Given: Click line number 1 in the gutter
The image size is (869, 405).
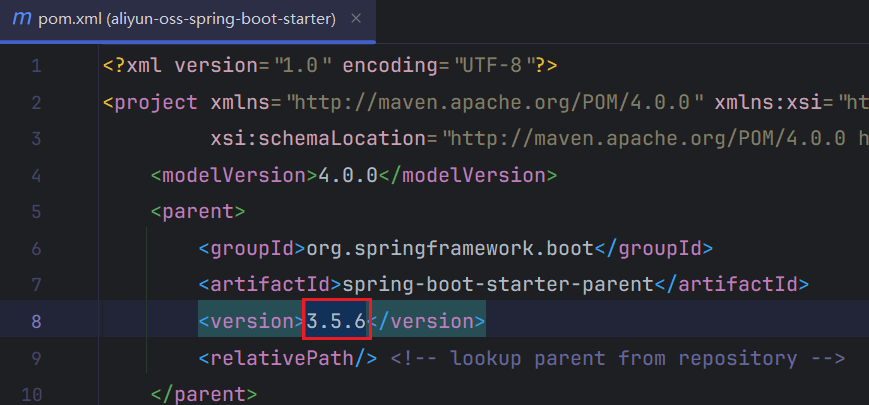Looking at the screenshot, I should [x=36, y=67].
